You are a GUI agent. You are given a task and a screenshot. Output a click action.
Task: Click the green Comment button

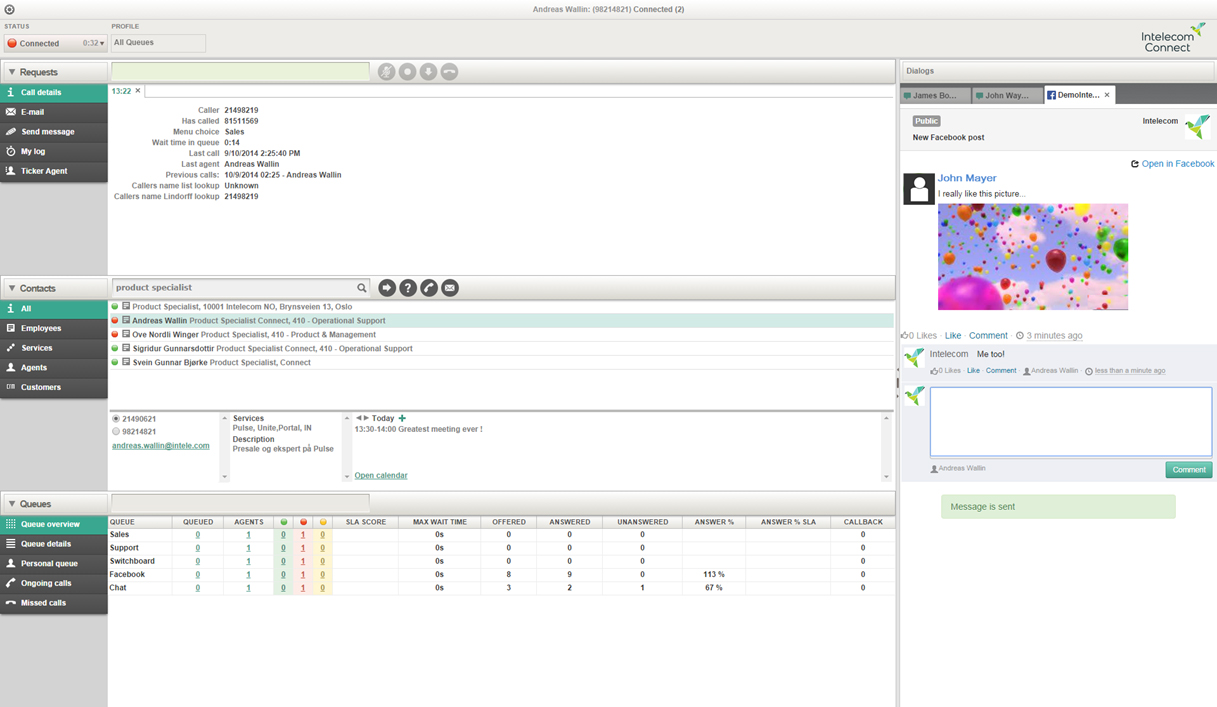point(1188,470)
